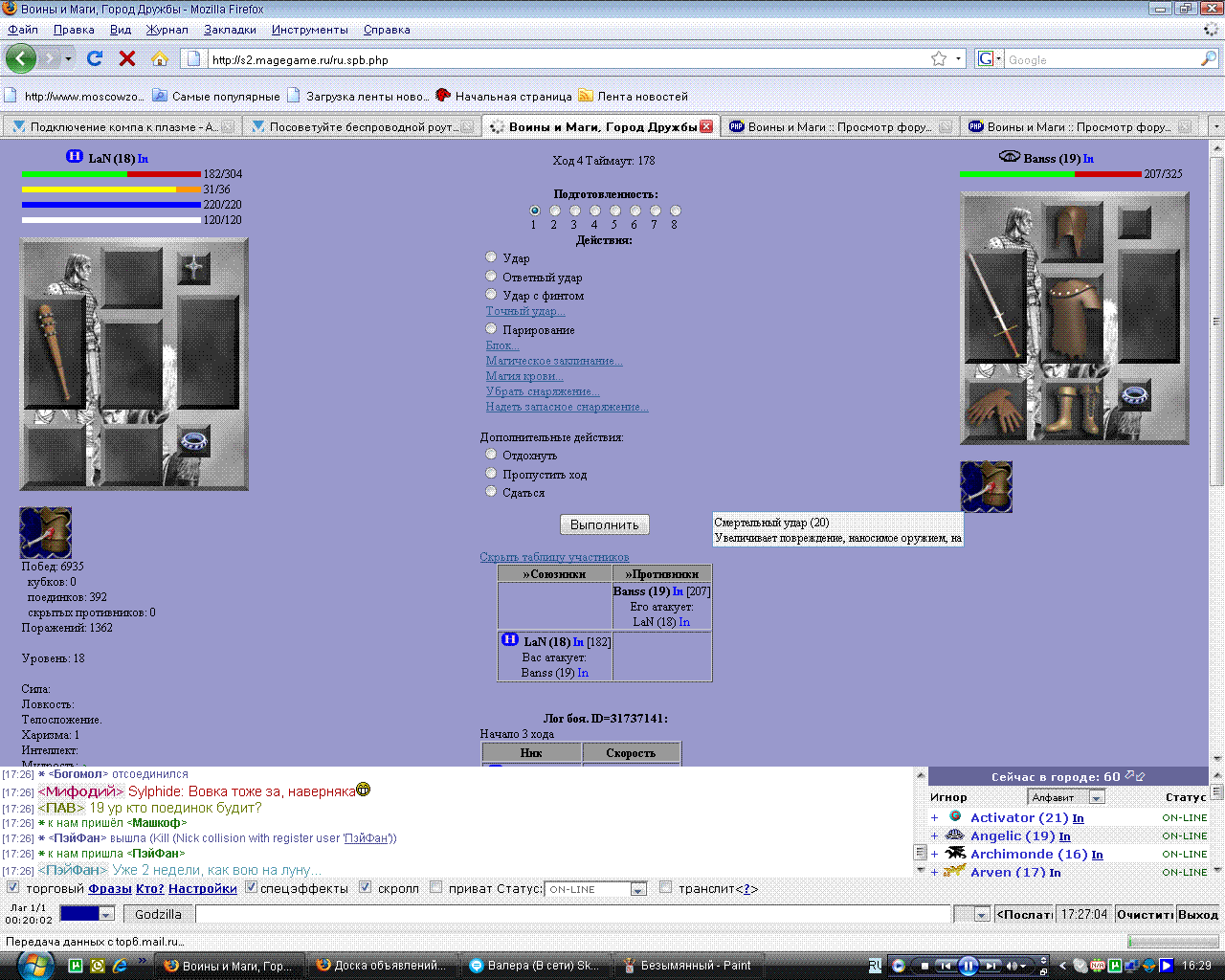Expand the plus next to Activator (21)

934,817
